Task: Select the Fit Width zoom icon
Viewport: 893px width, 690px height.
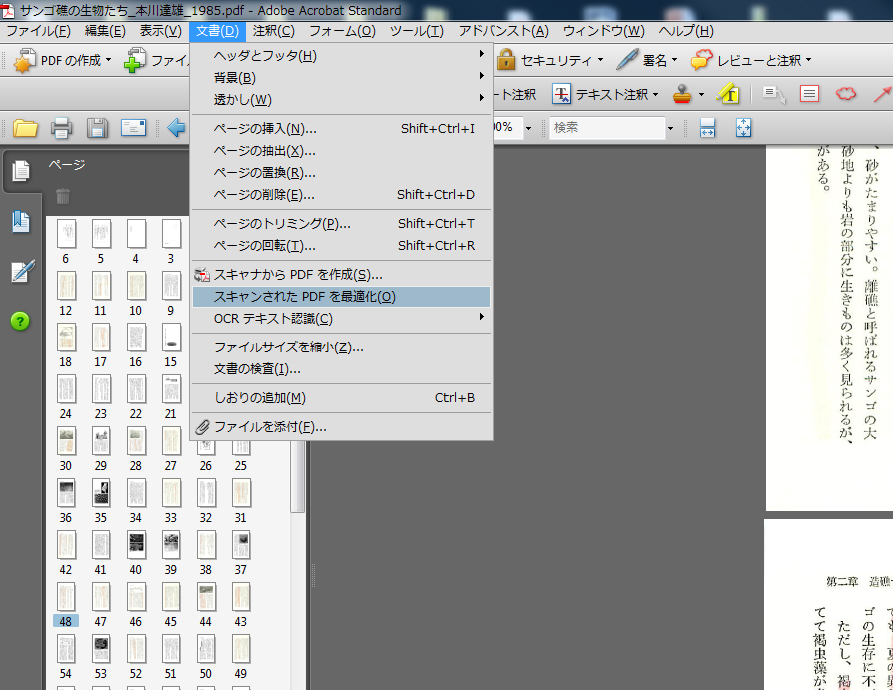Action: [x=708, y=128]
